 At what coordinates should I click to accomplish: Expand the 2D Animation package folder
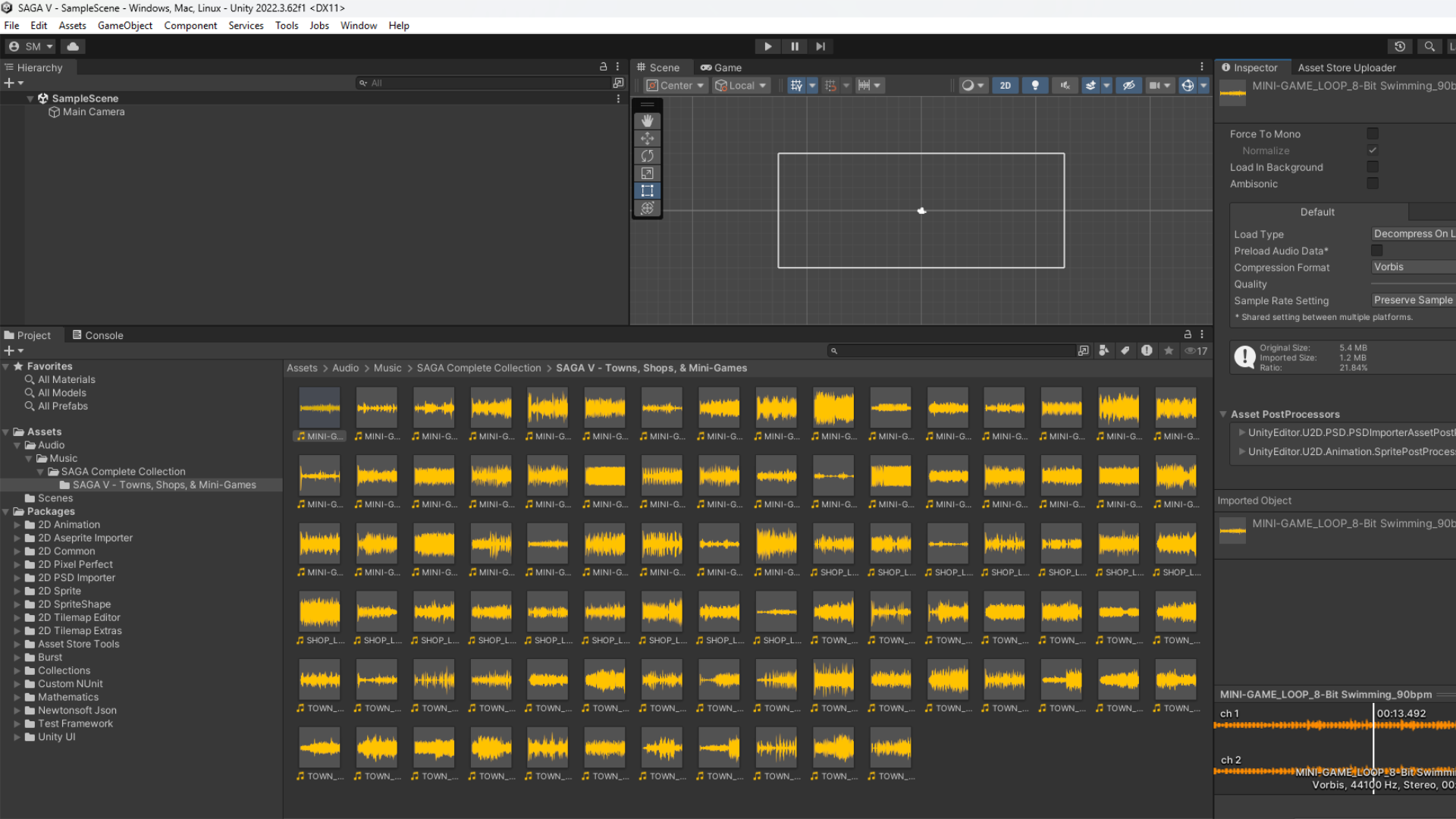tap(17, 525)
